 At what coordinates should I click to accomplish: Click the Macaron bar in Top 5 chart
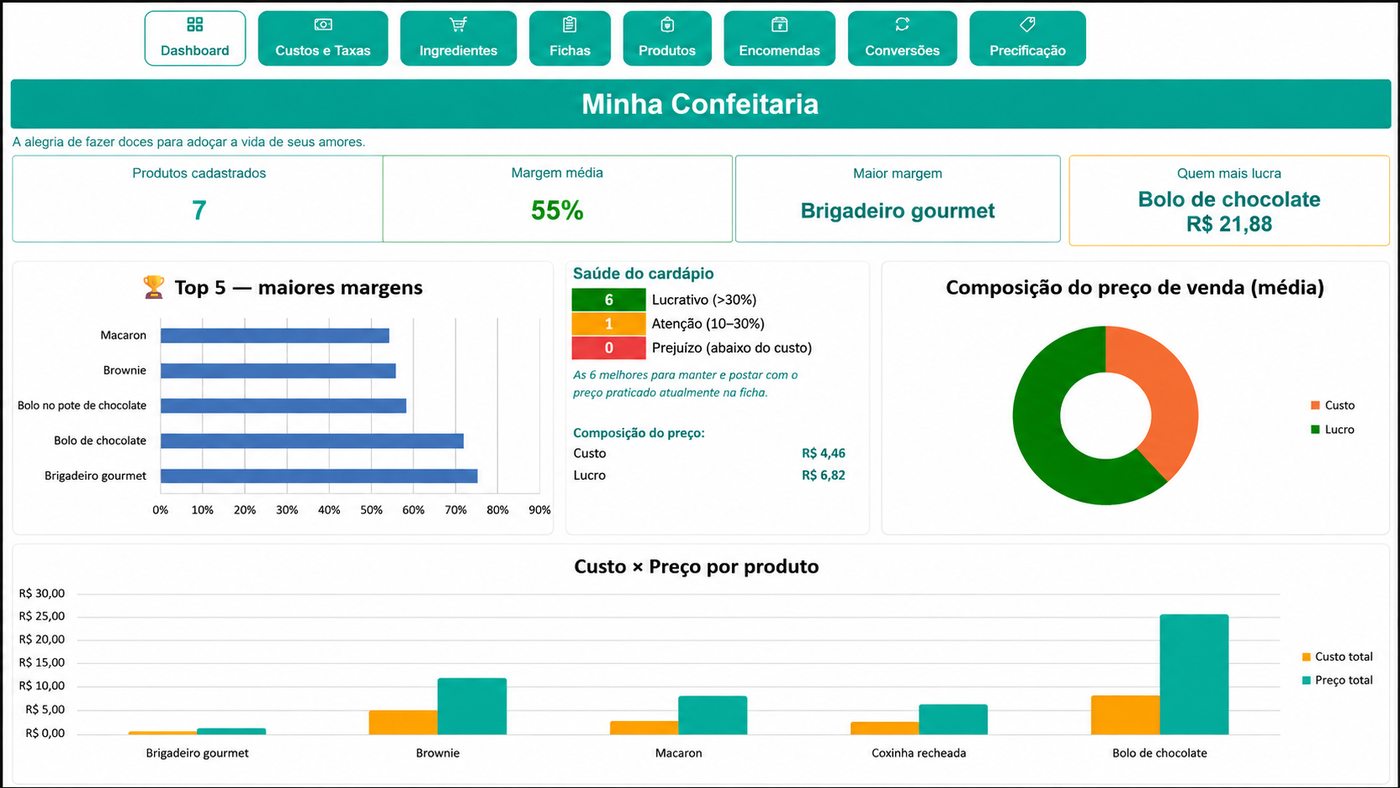pyautogui.click(x=275, y=336)
